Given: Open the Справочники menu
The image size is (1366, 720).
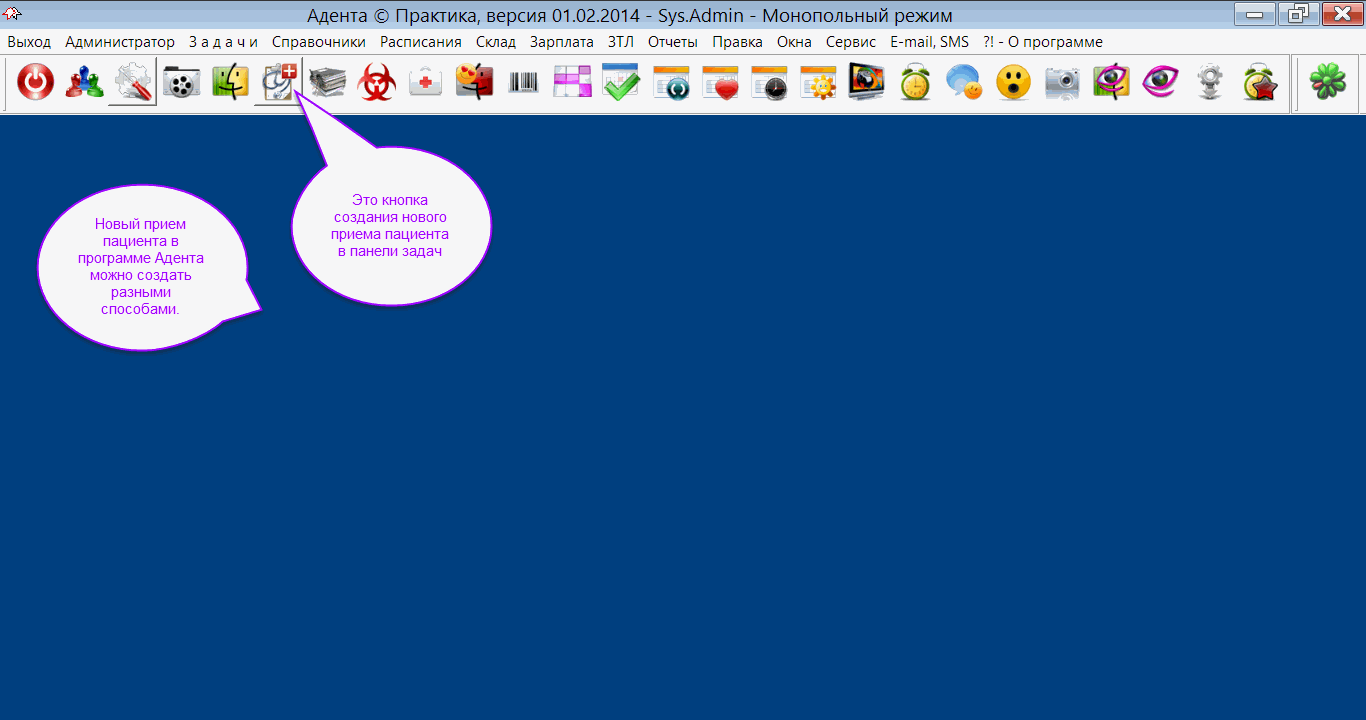Looking at the screenshot, I should pos(318,42).
